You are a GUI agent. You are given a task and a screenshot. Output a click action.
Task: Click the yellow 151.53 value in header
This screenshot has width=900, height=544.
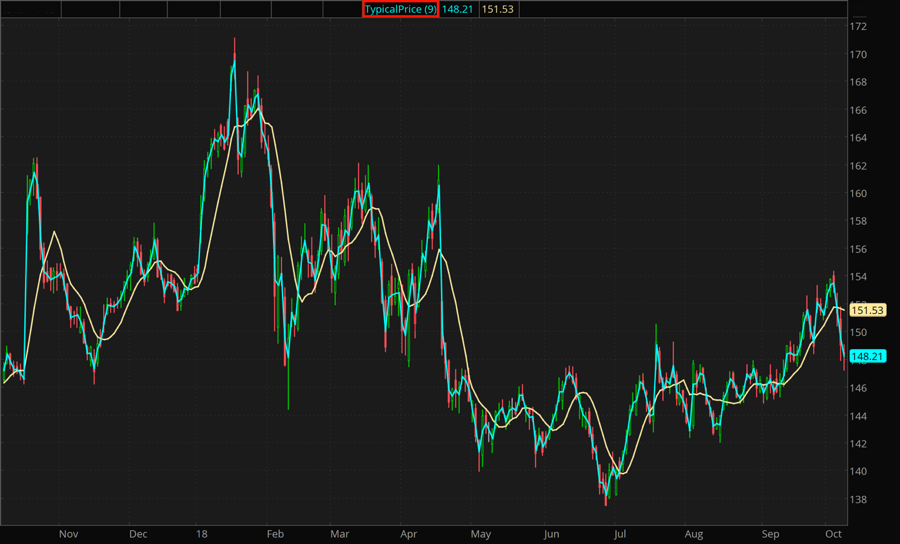click(x=497, y=9)
